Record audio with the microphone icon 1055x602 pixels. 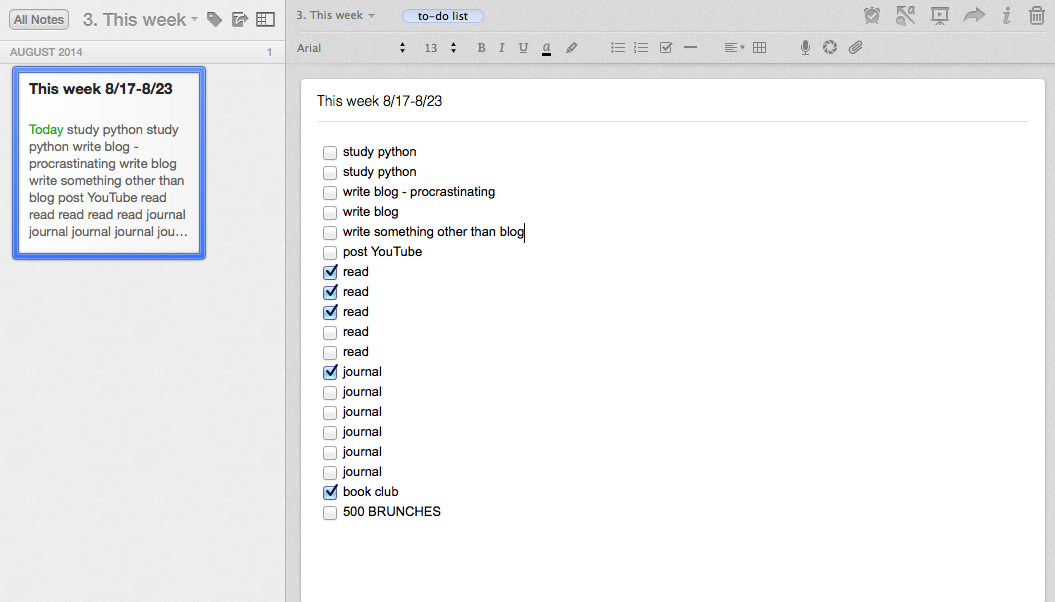[x=805, y=48]
